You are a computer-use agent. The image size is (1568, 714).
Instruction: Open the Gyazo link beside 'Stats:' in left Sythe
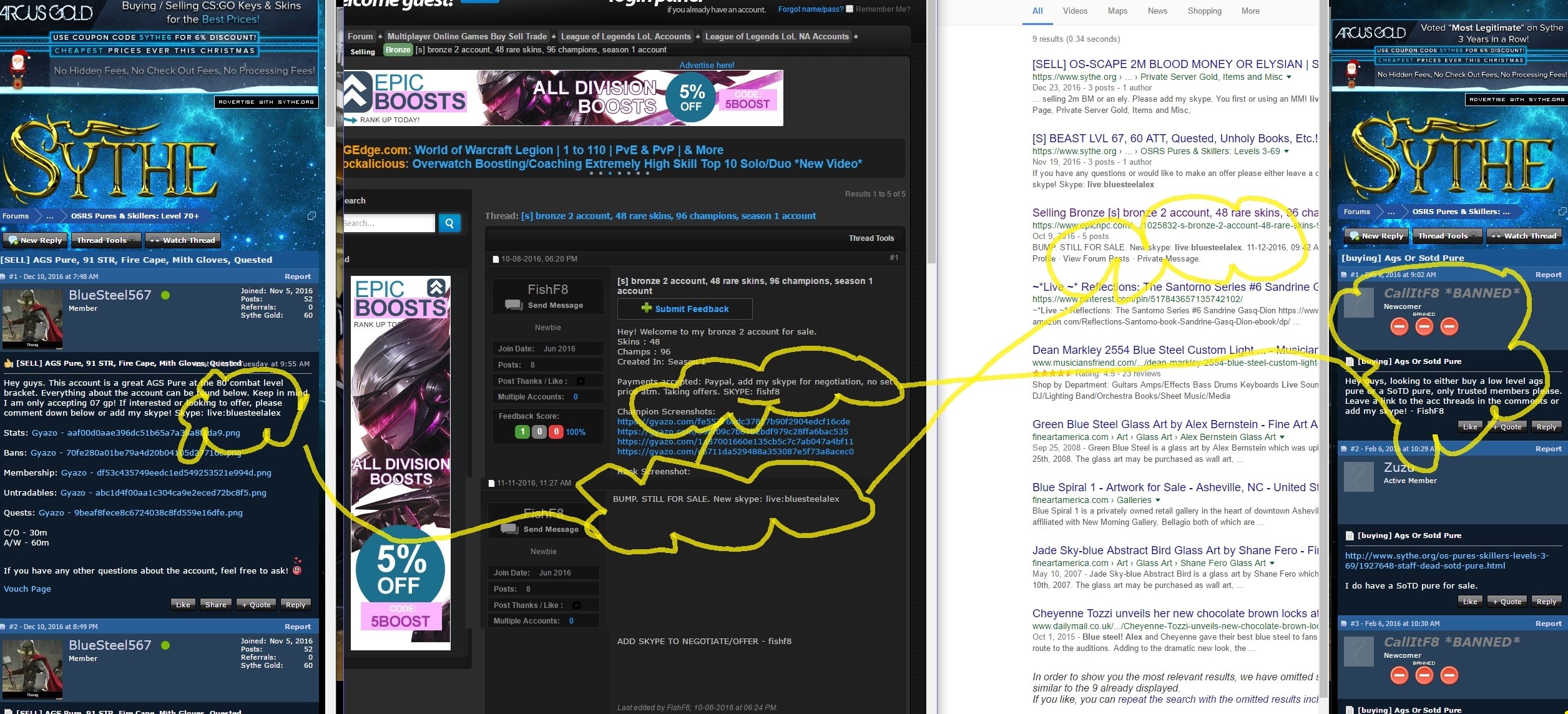tap(135, 433)
